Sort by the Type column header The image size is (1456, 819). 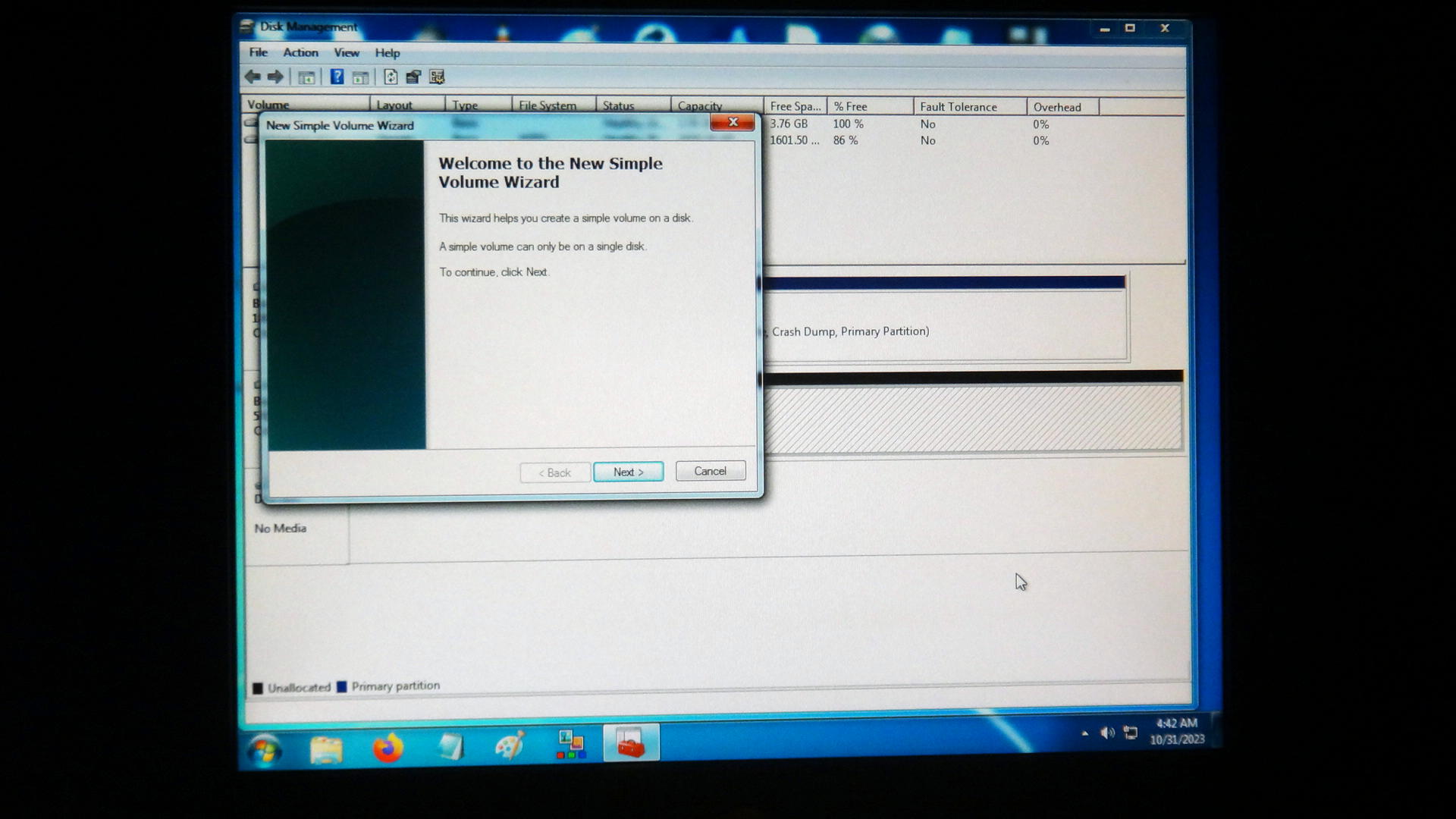coord(479,105)
